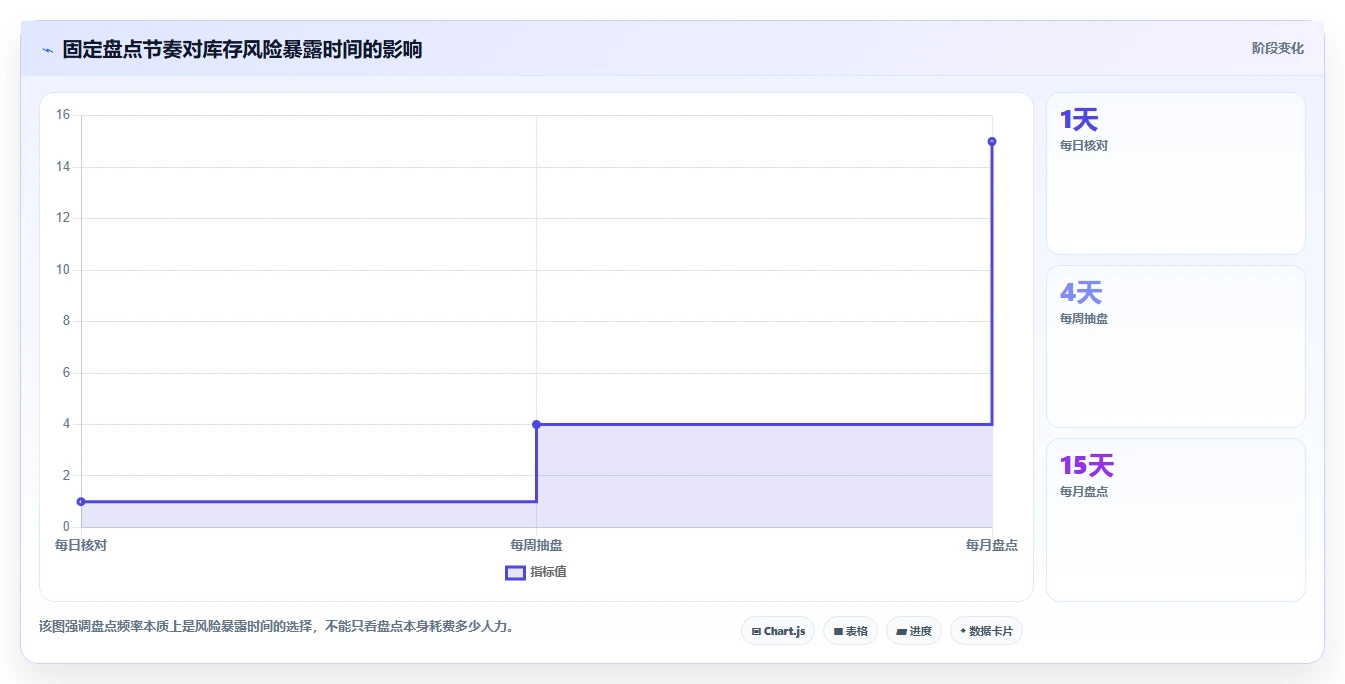Select the Chart.js tag pill
Image resolution: width=1345 pixels, height=684 pixels.
coord(778,631)
